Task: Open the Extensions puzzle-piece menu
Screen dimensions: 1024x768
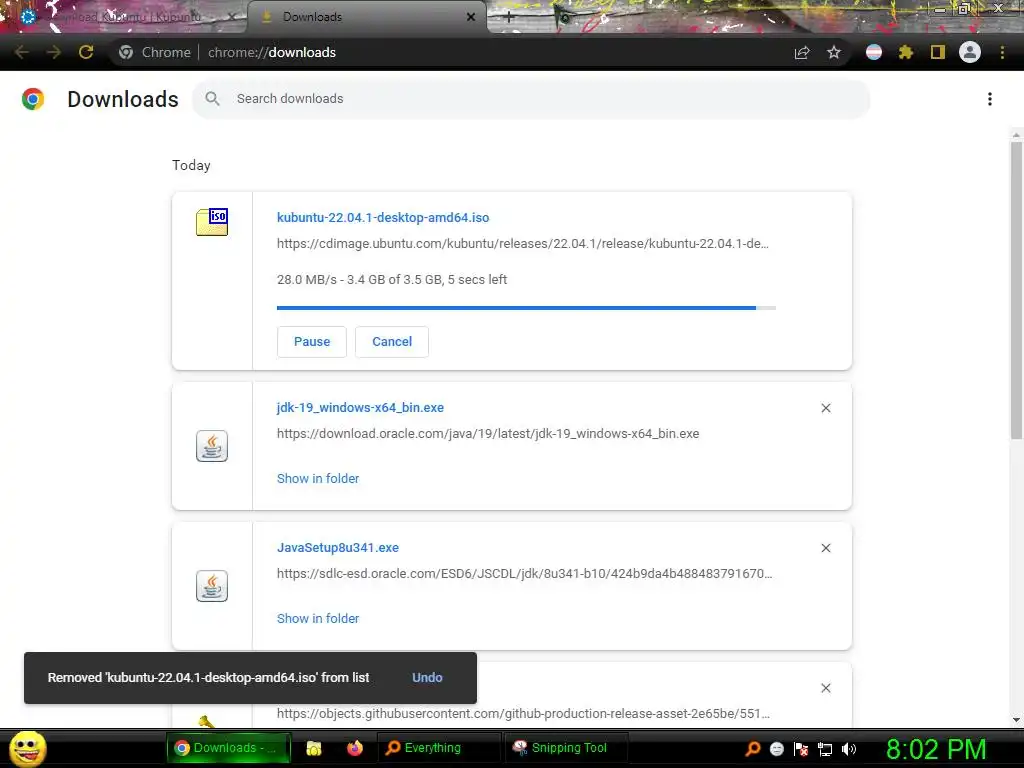Action: [x=906, y=52]
